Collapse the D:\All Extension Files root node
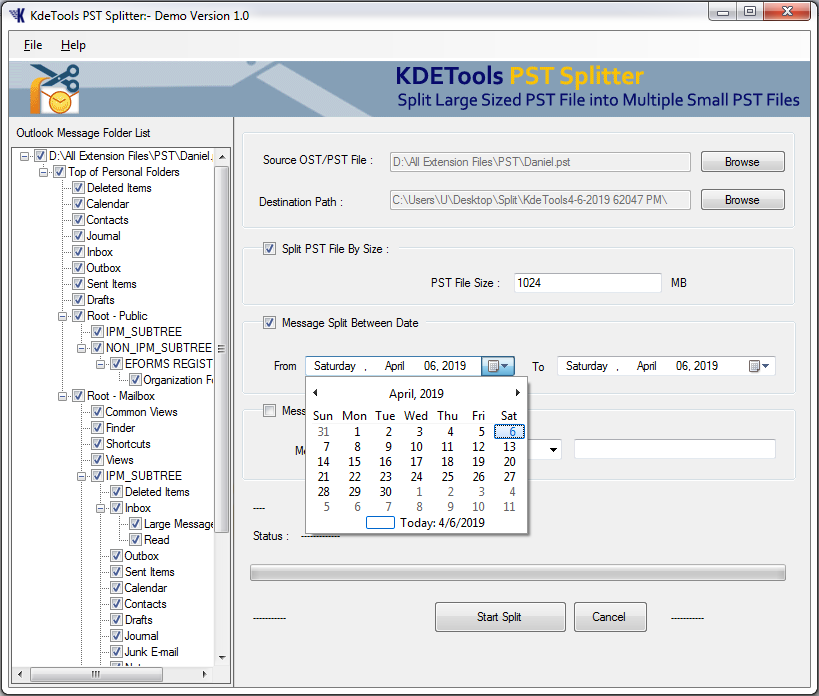819x696 pixels. (24, 156)
